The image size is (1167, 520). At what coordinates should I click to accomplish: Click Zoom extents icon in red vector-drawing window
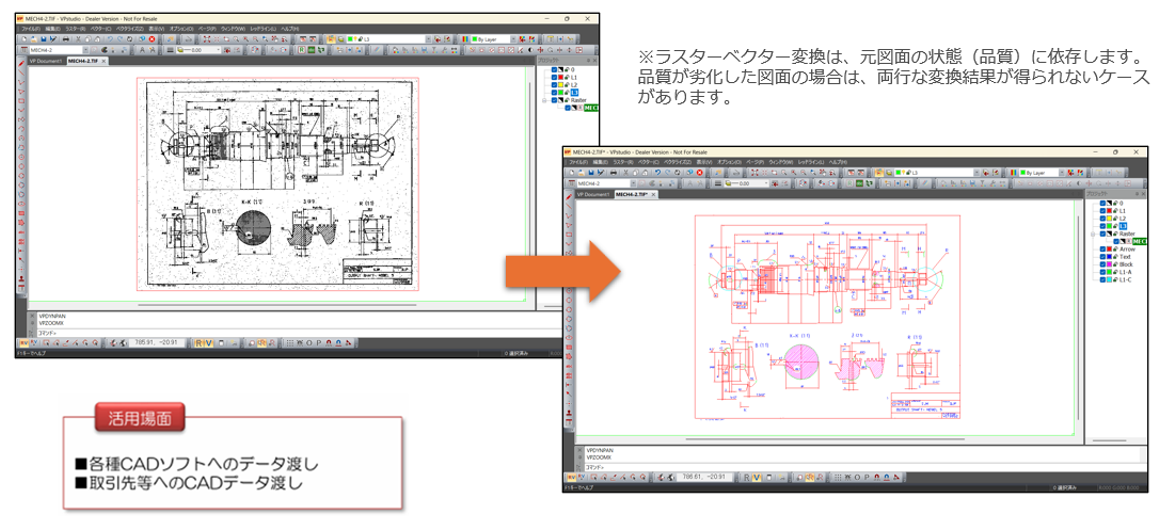click(755, 173)
